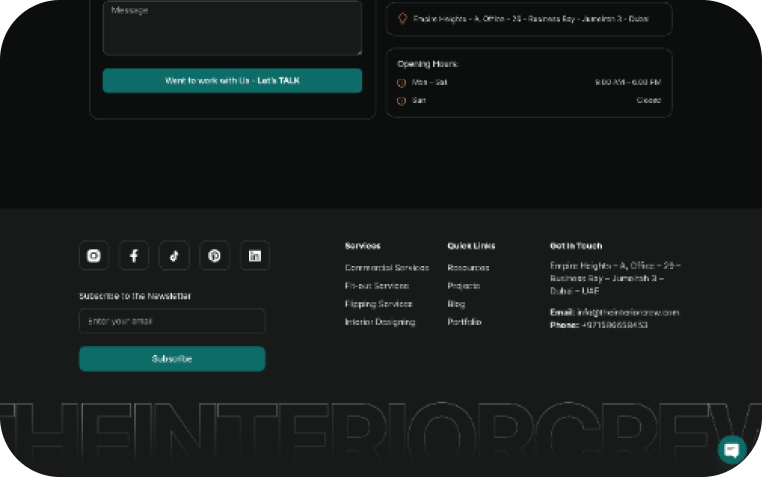Click the info email address link
The image size is (762, 477).
click(628, 312)
